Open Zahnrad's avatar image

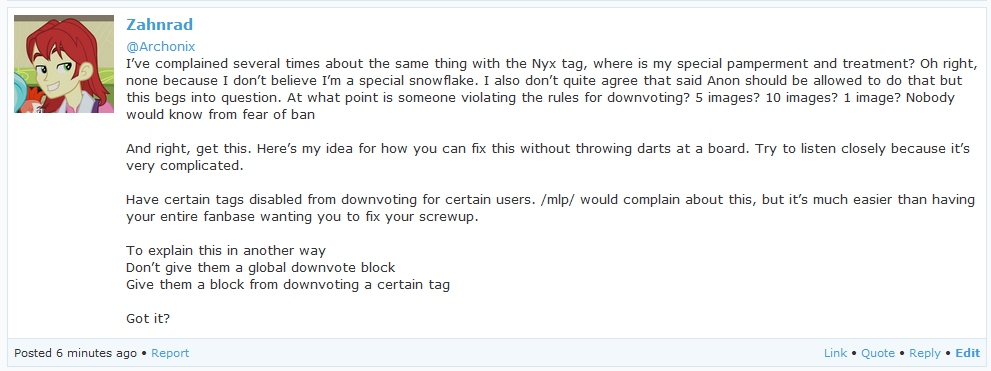click(64, 64)
